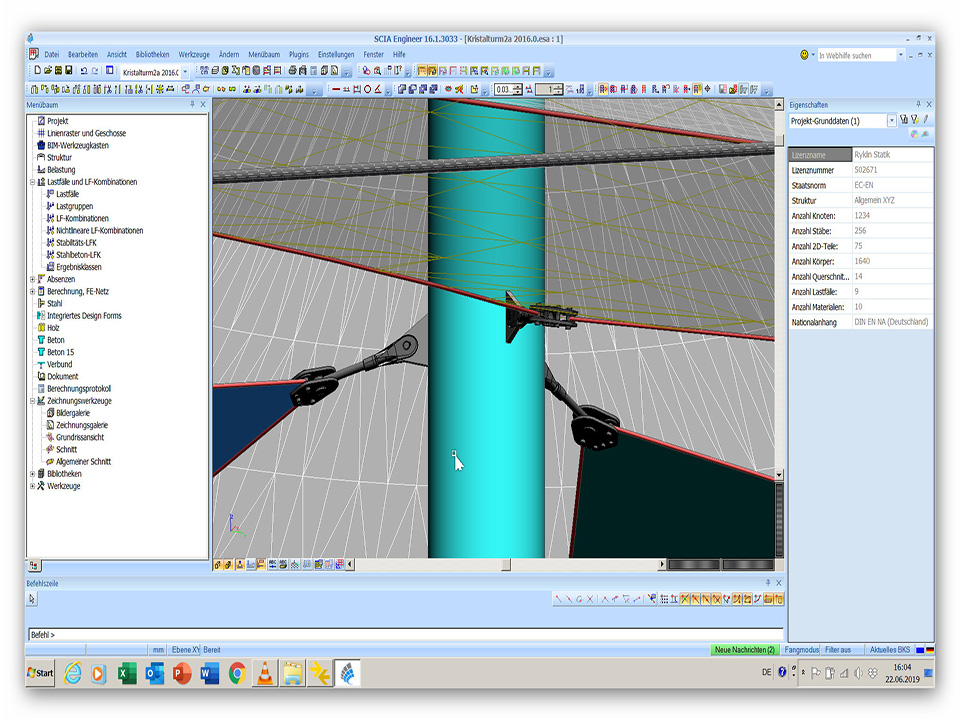Click the pencil icon in Eigenschaften panel

tap(927, 120)
